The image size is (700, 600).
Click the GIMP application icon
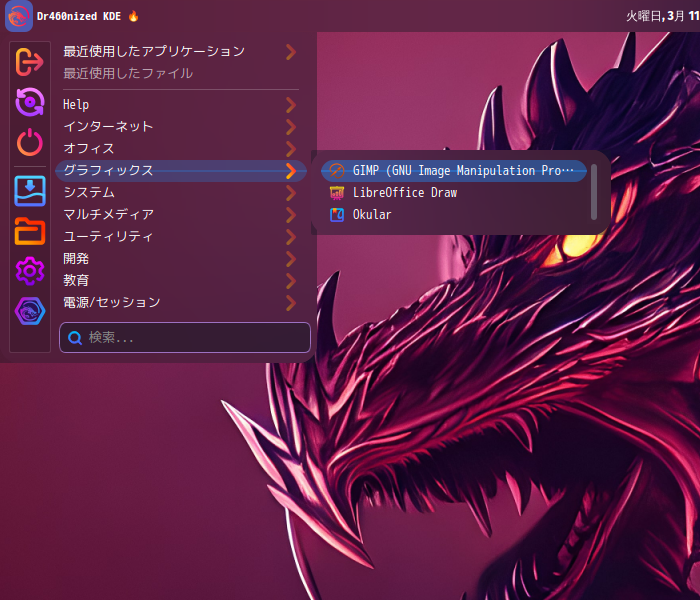(337, 171)
